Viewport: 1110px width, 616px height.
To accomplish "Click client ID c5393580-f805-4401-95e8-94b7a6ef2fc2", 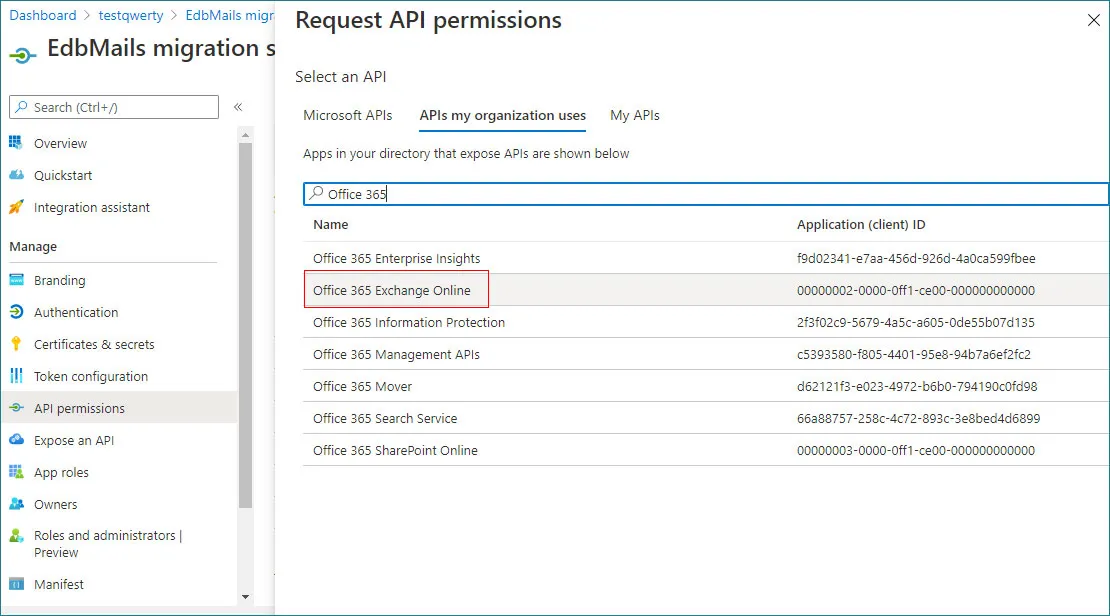I will pos(914,354).
